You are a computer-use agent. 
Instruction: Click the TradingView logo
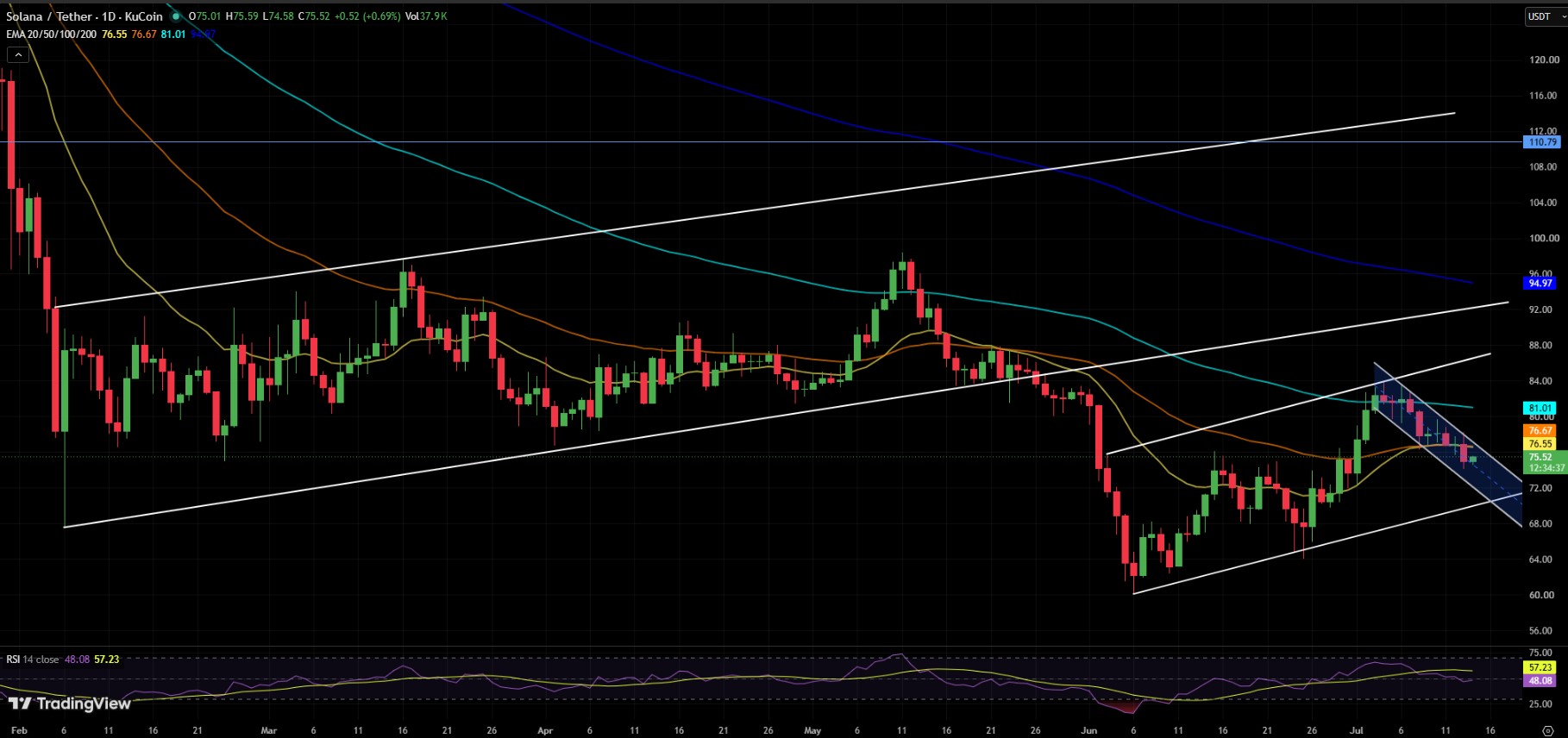(69, 704)
